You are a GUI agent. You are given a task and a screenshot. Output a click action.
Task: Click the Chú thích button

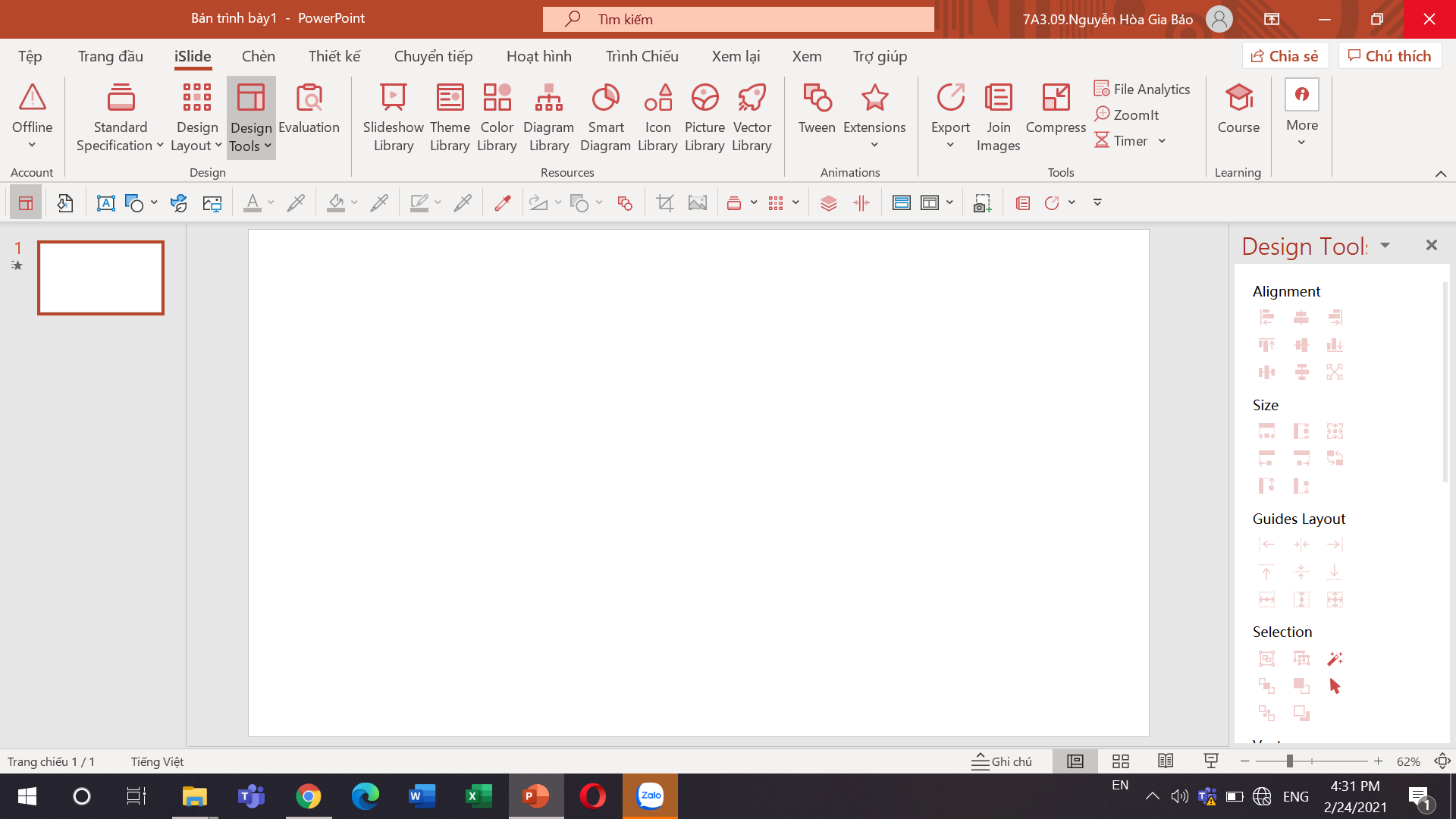[1389, 56]
